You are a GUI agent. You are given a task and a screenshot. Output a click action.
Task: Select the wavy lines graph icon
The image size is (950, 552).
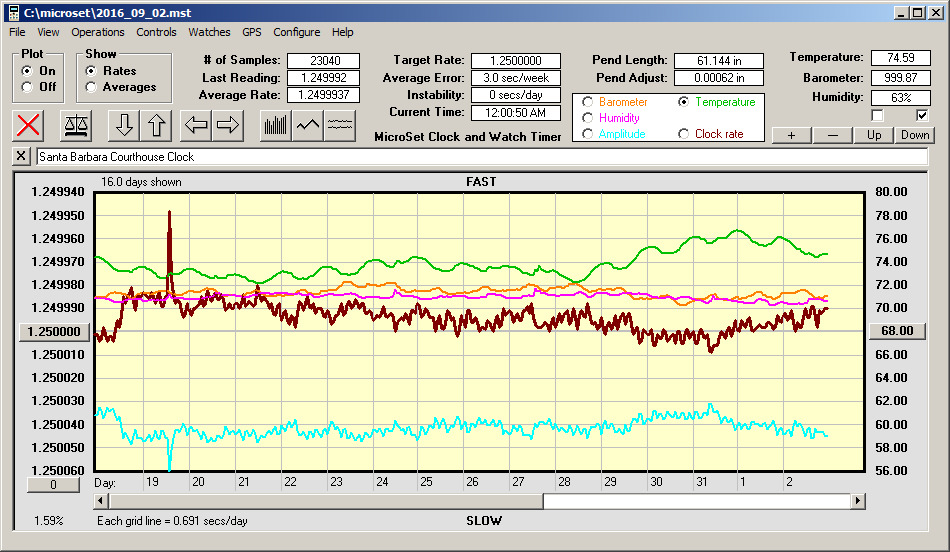(340, 125)
